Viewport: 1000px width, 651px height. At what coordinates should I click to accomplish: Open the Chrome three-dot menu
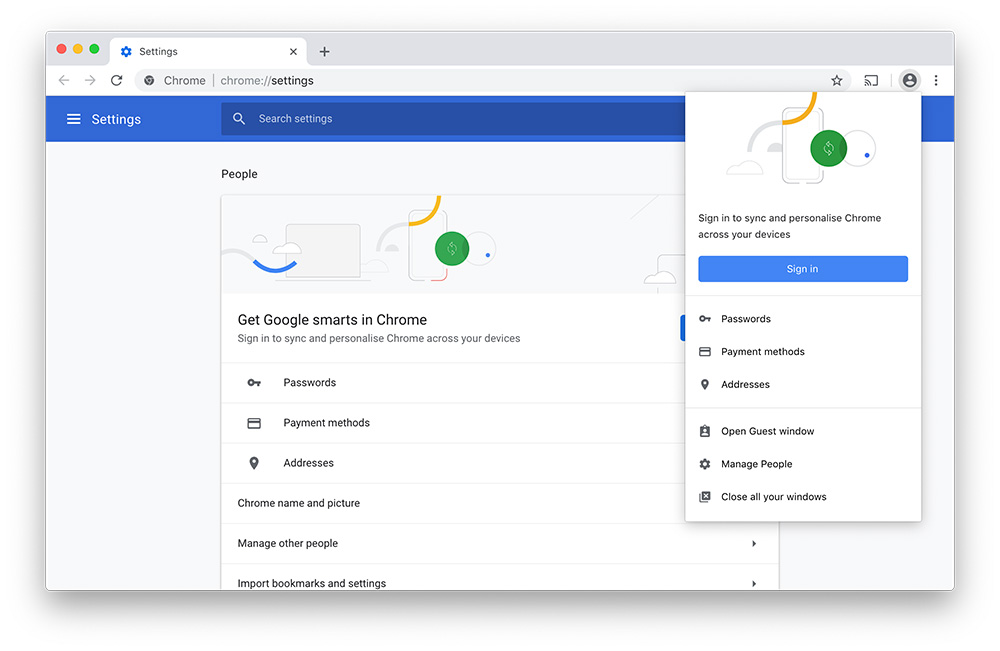point(936,80)
